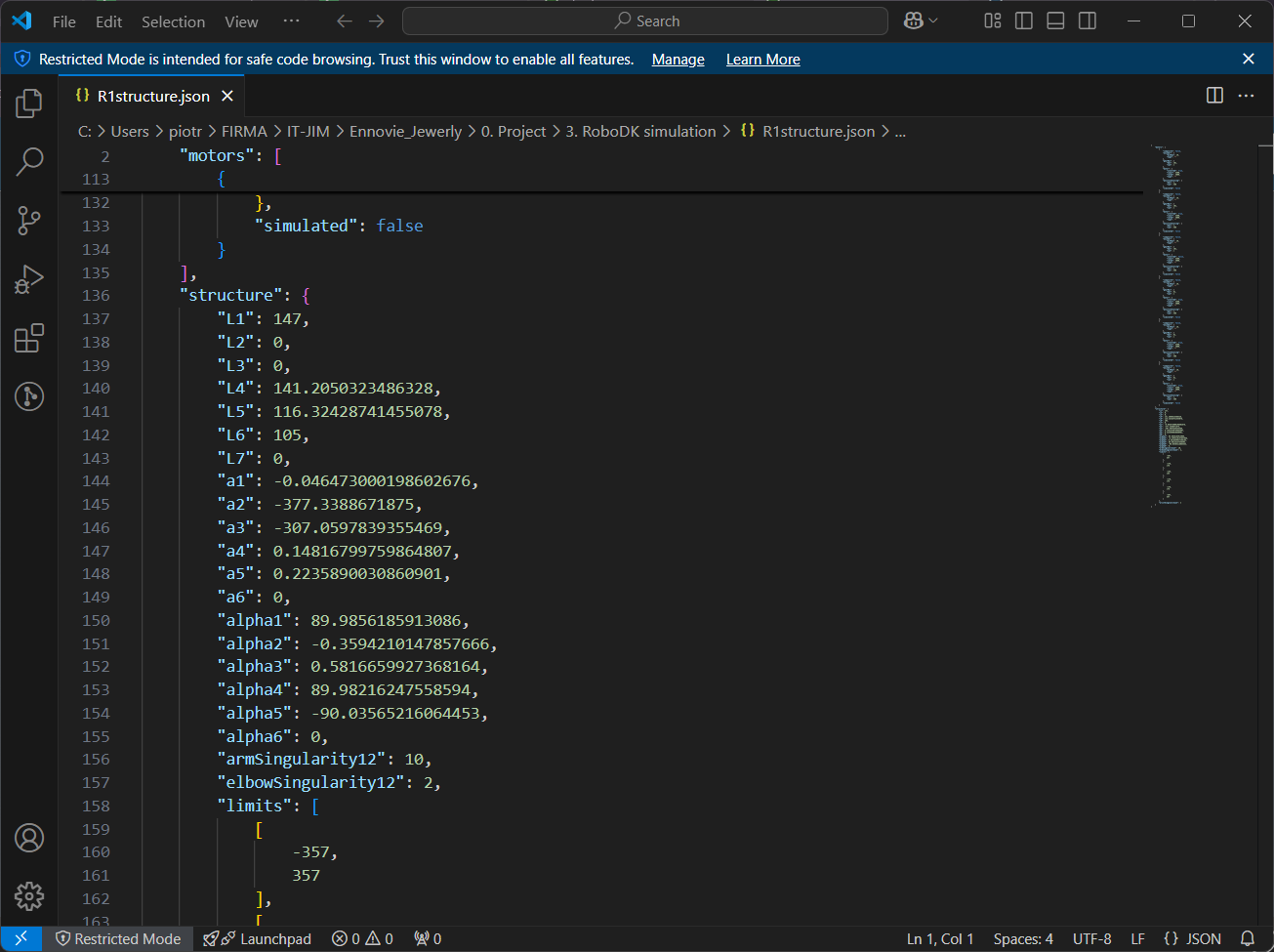This screenshot has height=952, width=1274.
Task: Open the Run and Debug view
Action: [x=29, y=279]
